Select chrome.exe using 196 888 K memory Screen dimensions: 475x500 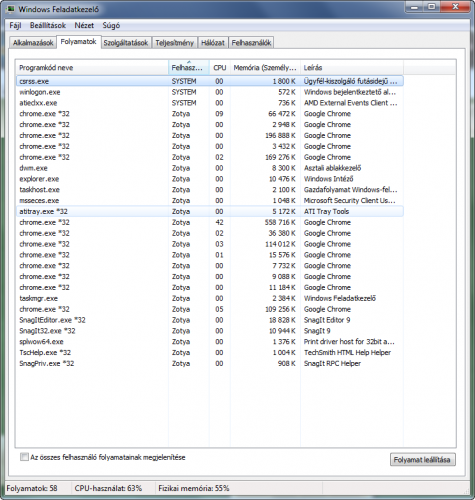(210, 135)
